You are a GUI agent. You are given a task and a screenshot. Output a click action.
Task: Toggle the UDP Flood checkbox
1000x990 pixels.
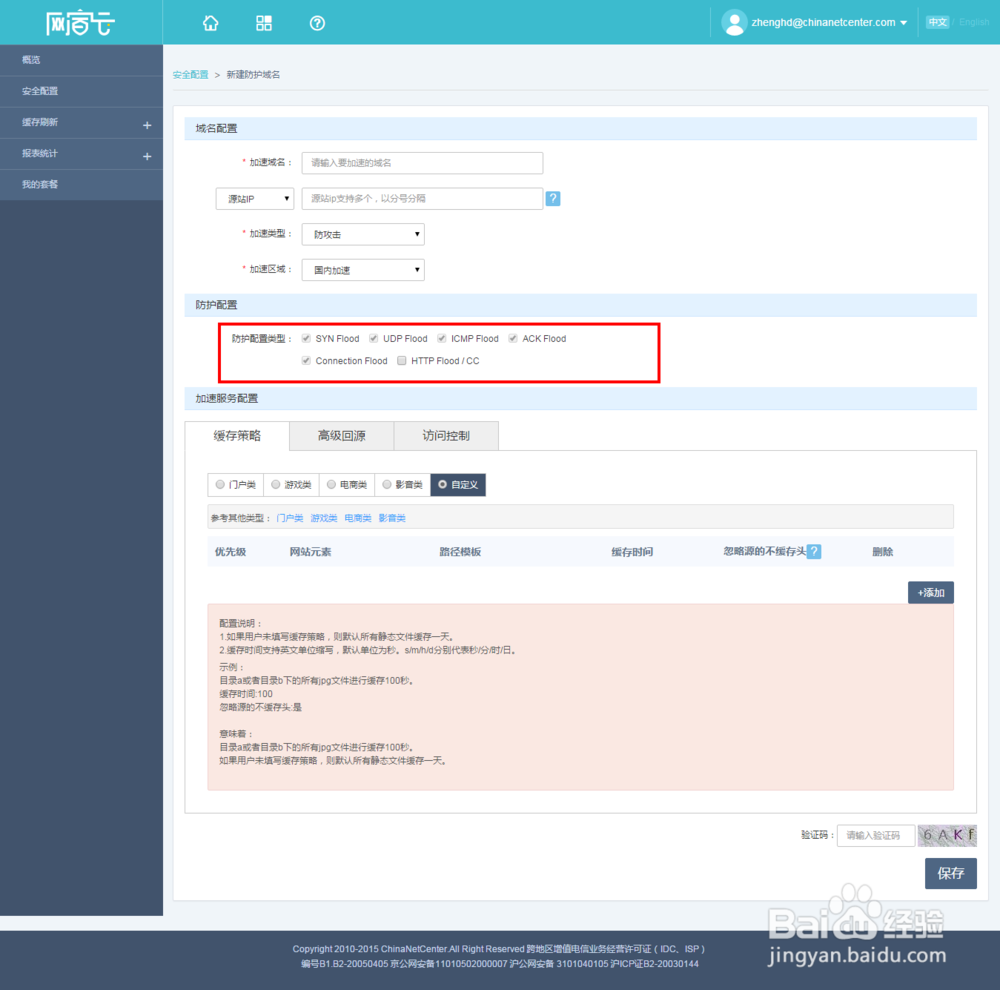[x=374, y=338]
